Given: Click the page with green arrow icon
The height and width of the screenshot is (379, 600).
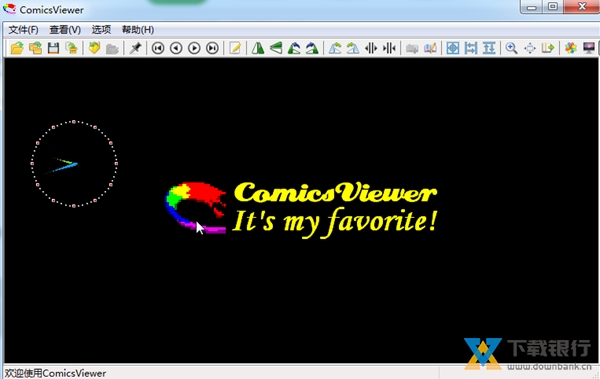Looking at the screenshot, I should coord(548,48).
